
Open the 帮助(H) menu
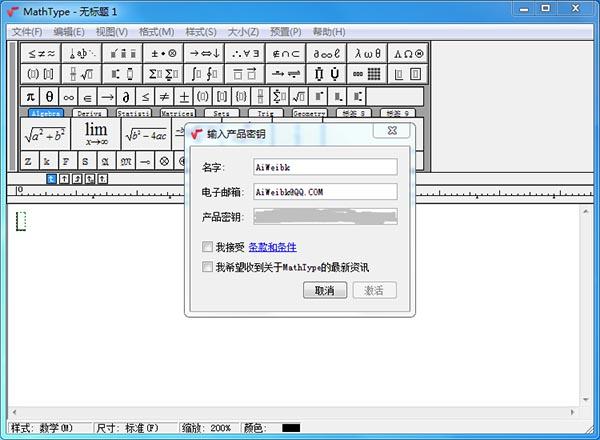pyautogui.click(x=329, y=32)
